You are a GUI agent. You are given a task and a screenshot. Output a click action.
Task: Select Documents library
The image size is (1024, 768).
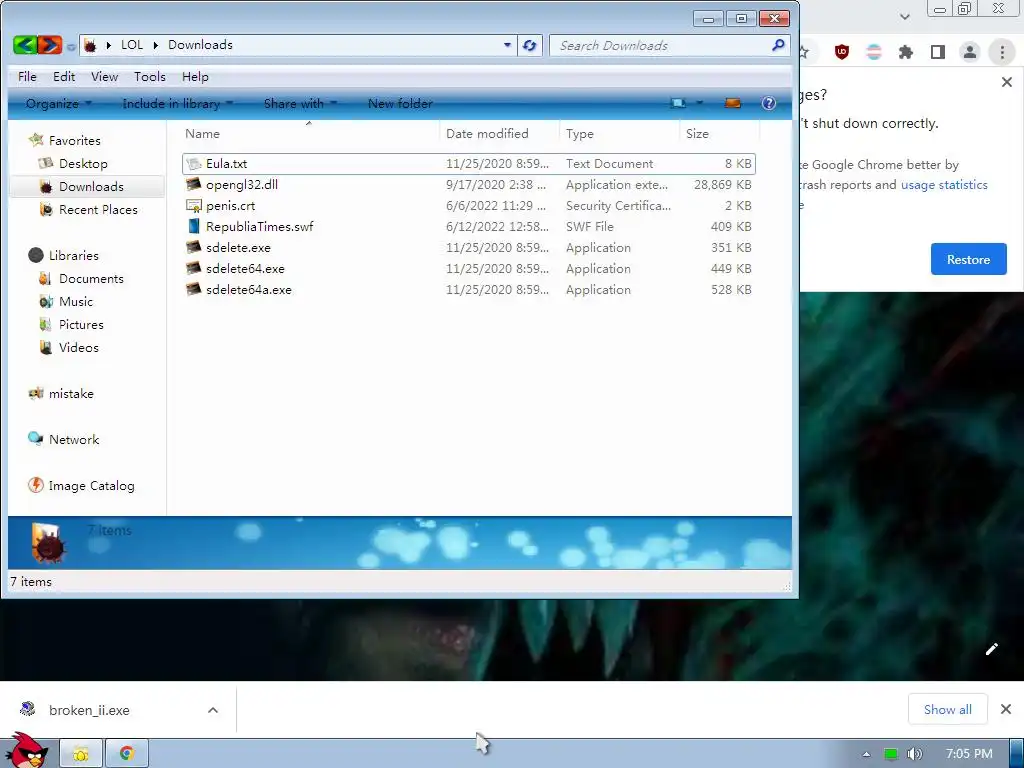click(91, 279)
